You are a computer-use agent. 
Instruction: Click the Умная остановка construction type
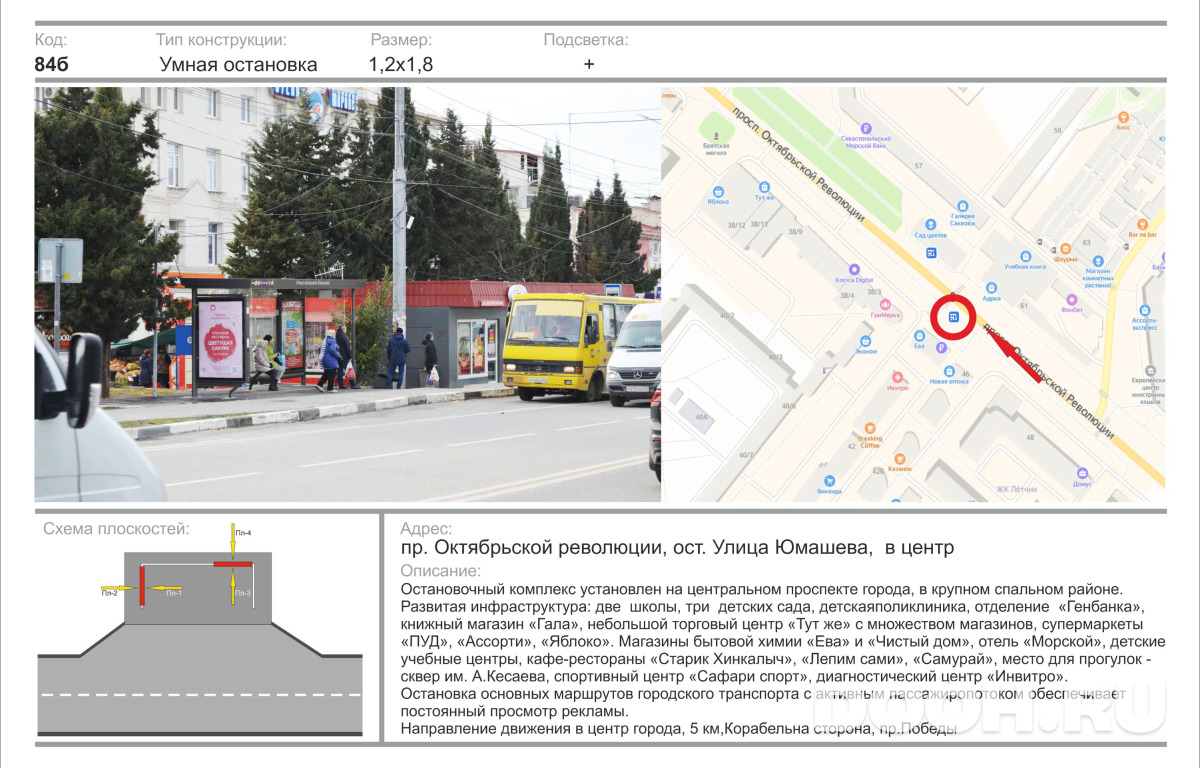pyautogui.click(x=238, y=65)
